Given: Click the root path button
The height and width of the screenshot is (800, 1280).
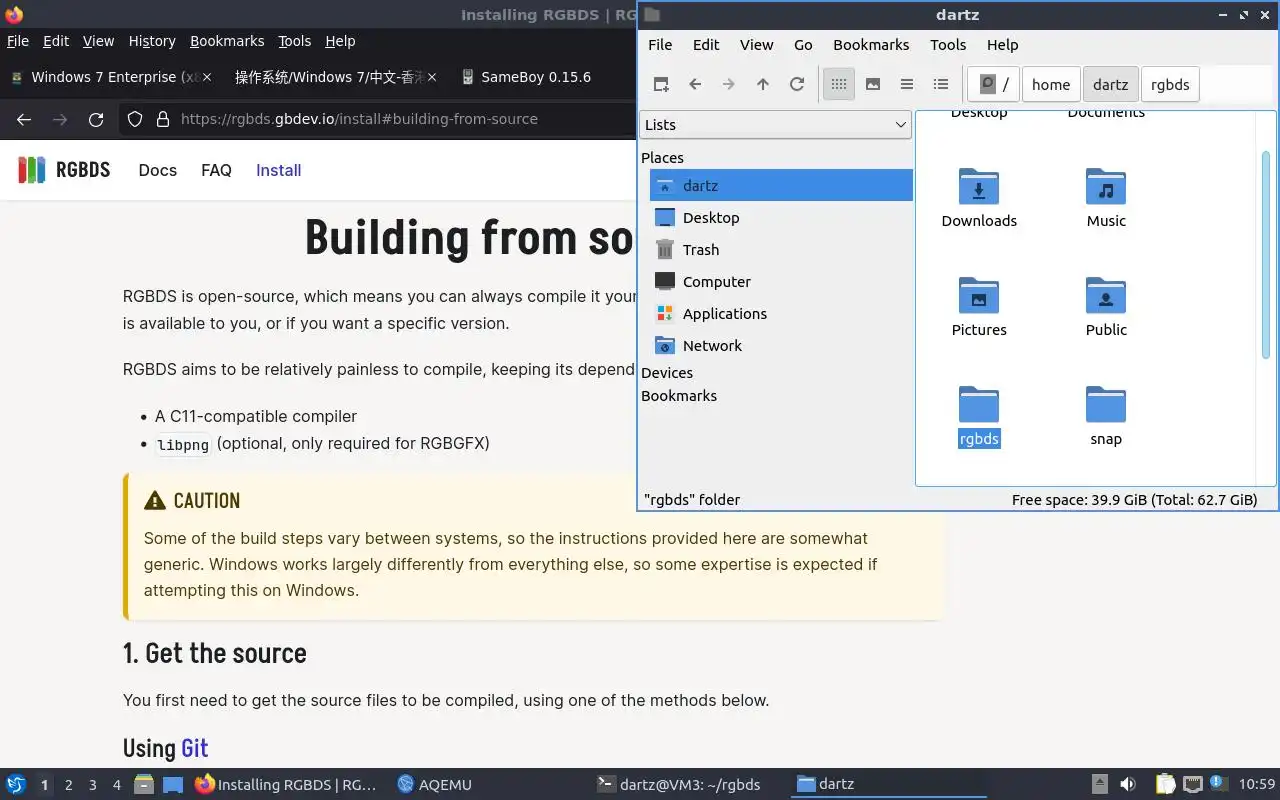Looking at the screenshot, I should (x=993, y=84).
